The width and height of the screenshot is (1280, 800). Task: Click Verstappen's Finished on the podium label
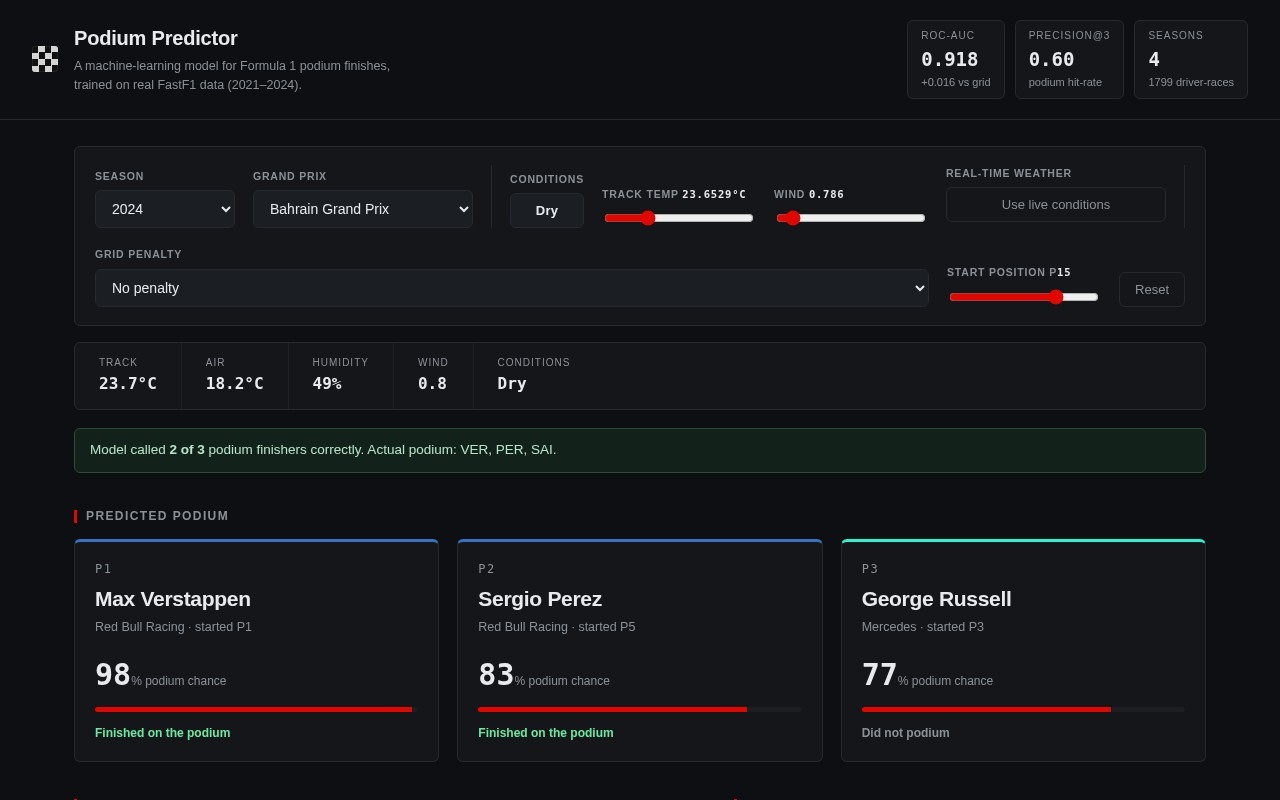pos(163,733)
